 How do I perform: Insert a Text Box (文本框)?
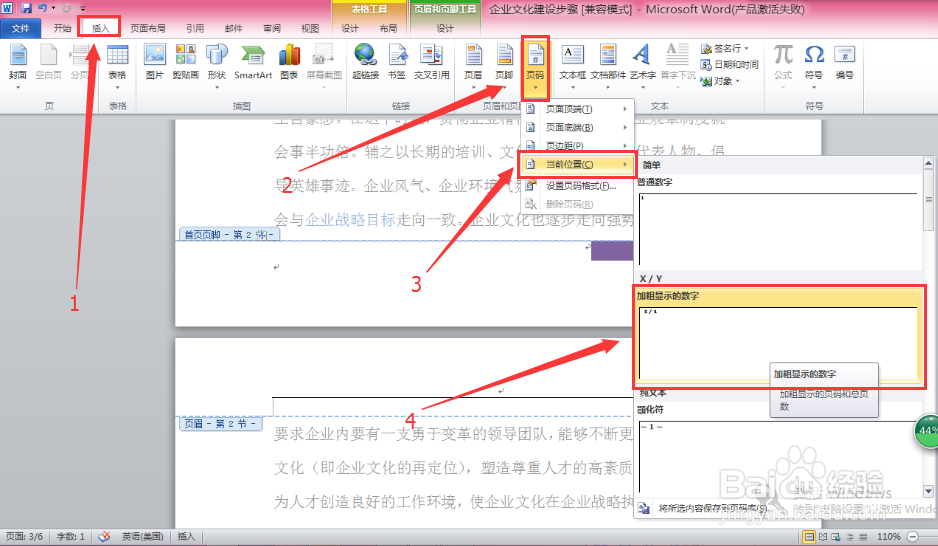pyautogui.click(x=572, y=65)
